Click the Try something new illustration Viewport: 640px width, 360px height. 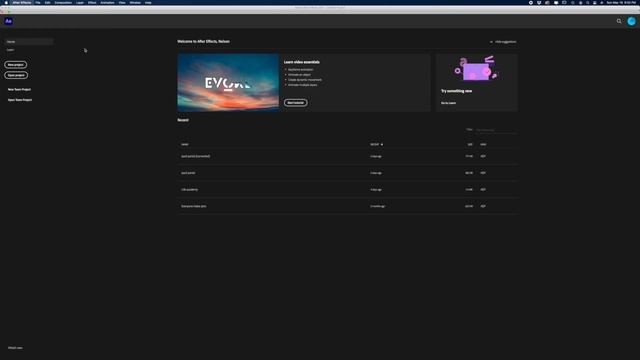(476, 69)
